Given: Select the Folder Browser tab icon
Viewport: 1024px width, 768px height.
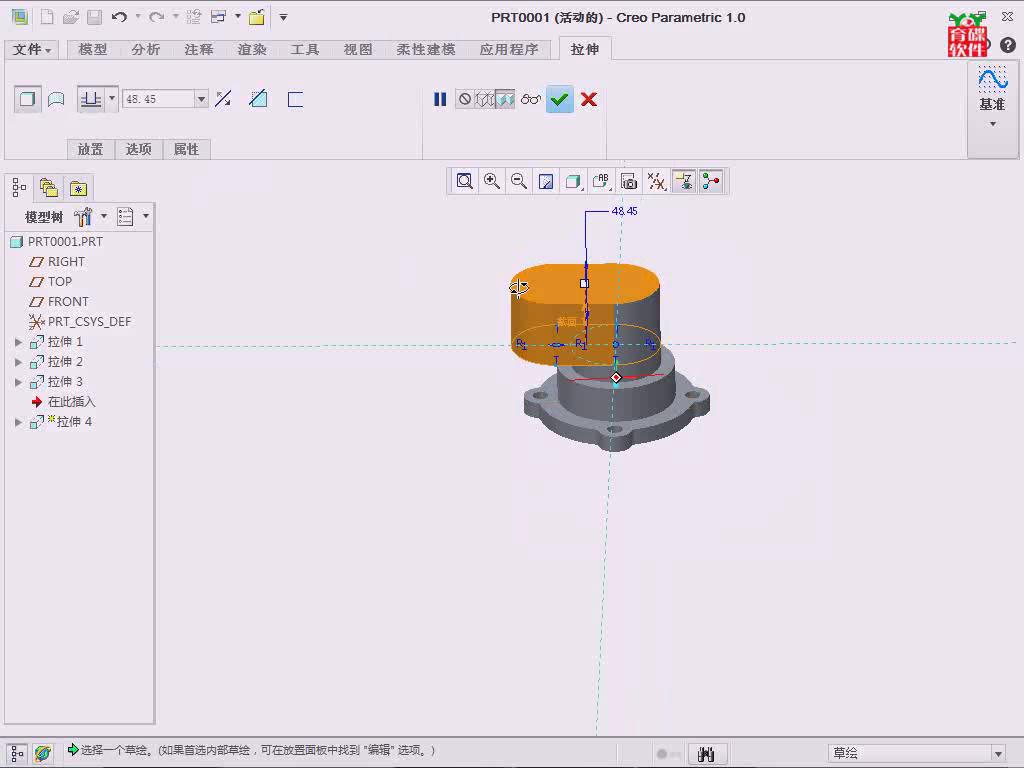Looking at the screenshot, I should pyautogui.click(x=49, y=189).
